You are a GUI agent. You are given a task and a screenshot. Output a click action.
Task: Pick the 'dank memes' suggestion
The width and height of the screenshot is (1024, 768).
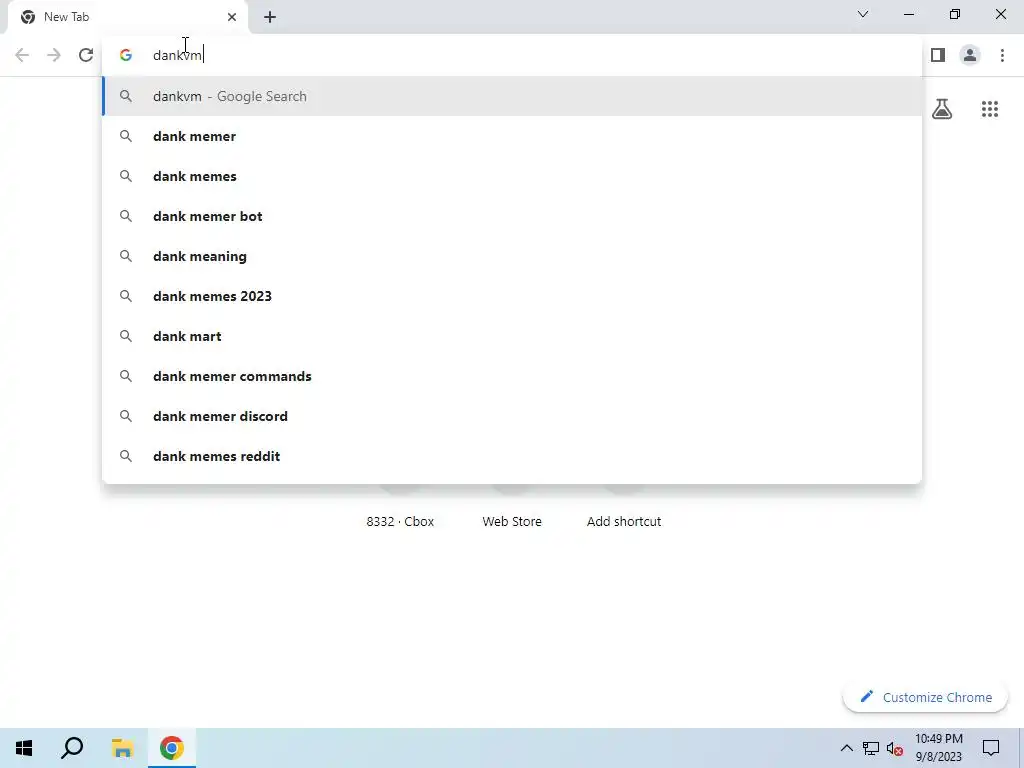[512, 176]
